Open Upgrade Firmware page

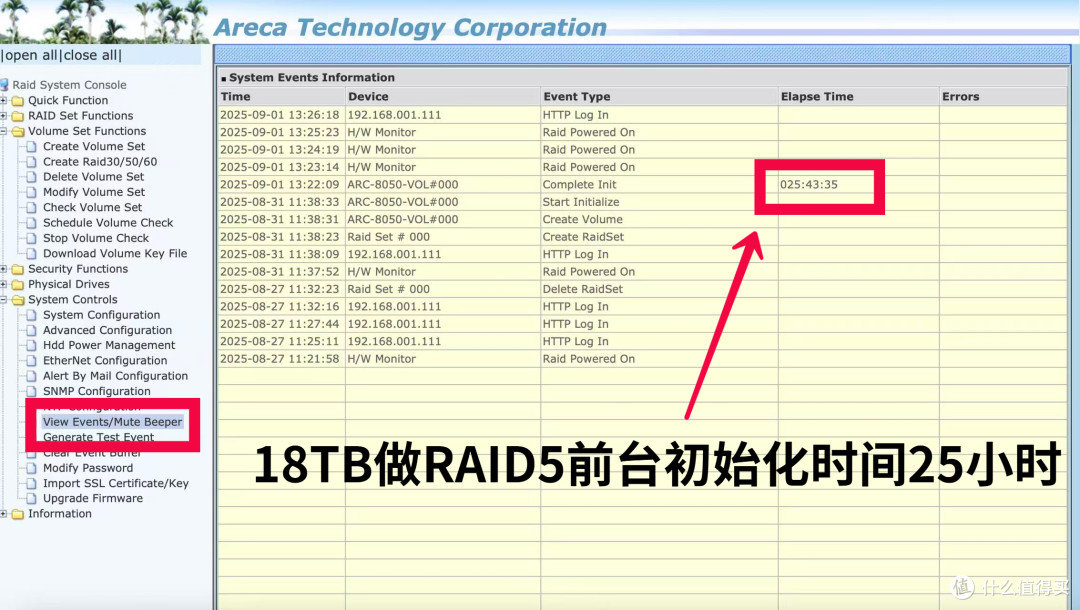tap(93, 498)
